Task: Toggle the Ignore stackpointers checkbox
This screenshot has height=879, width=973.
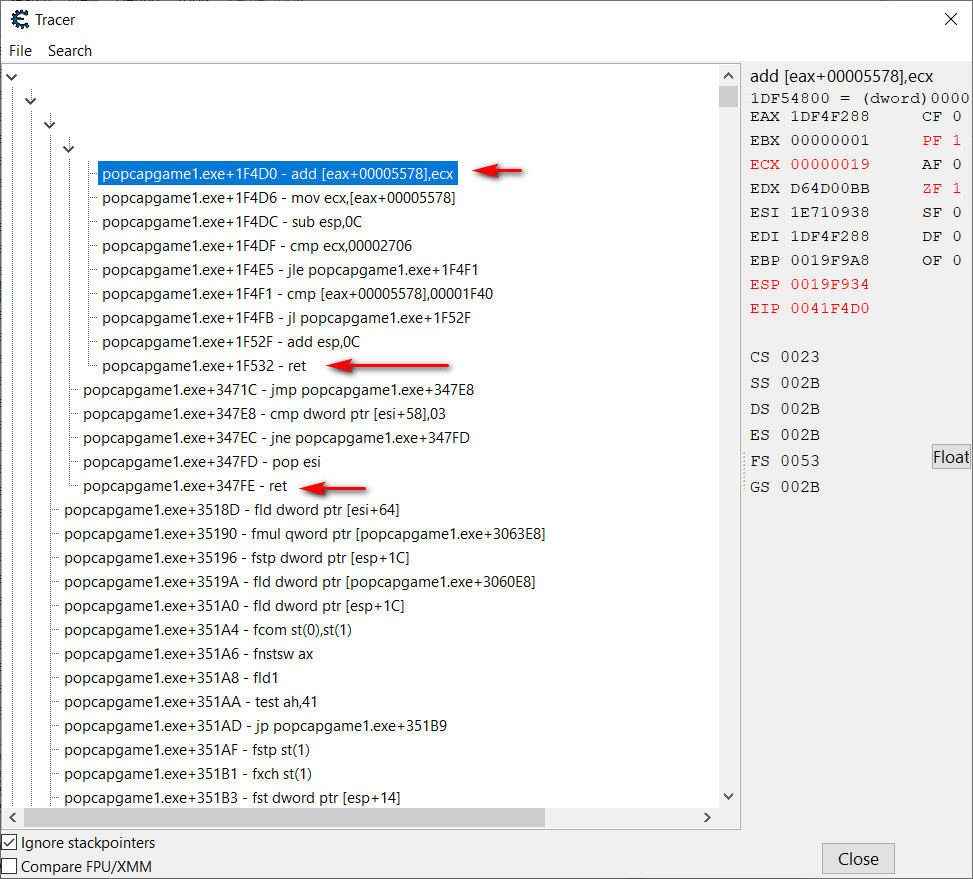Action: (x=9, y=842)
